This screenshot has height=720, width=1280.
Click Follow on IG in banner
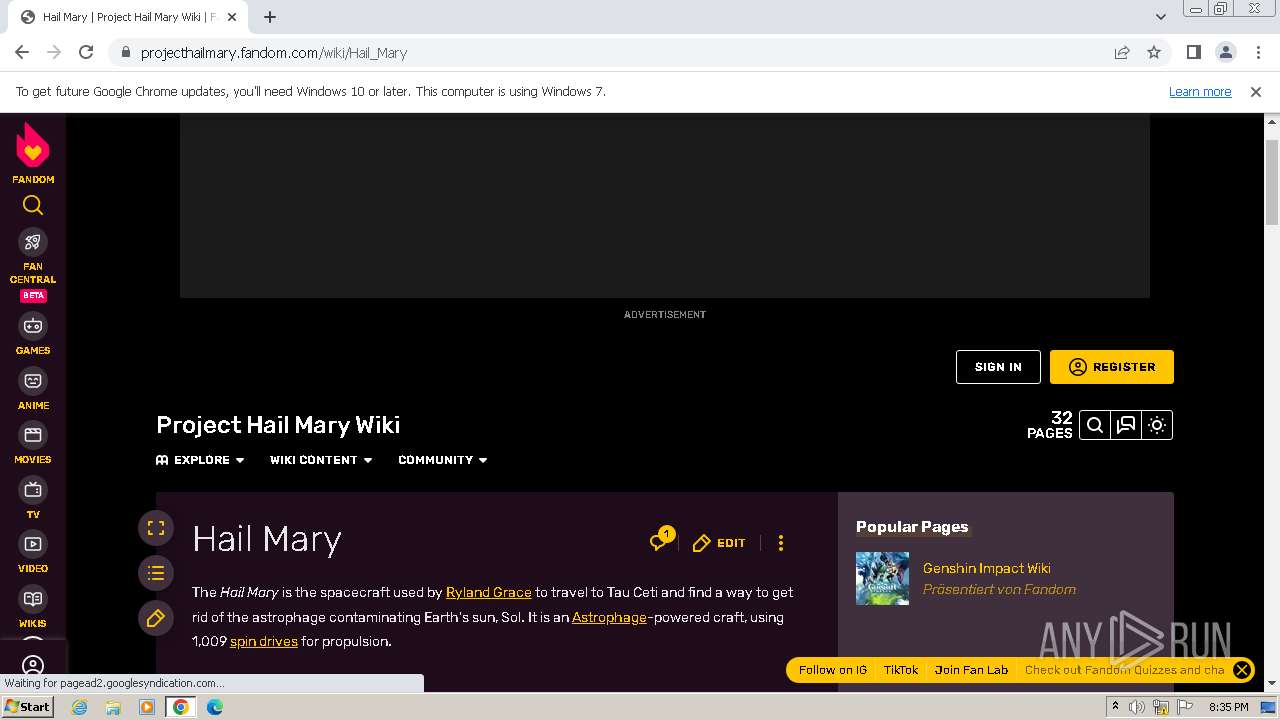pos(833,670)
